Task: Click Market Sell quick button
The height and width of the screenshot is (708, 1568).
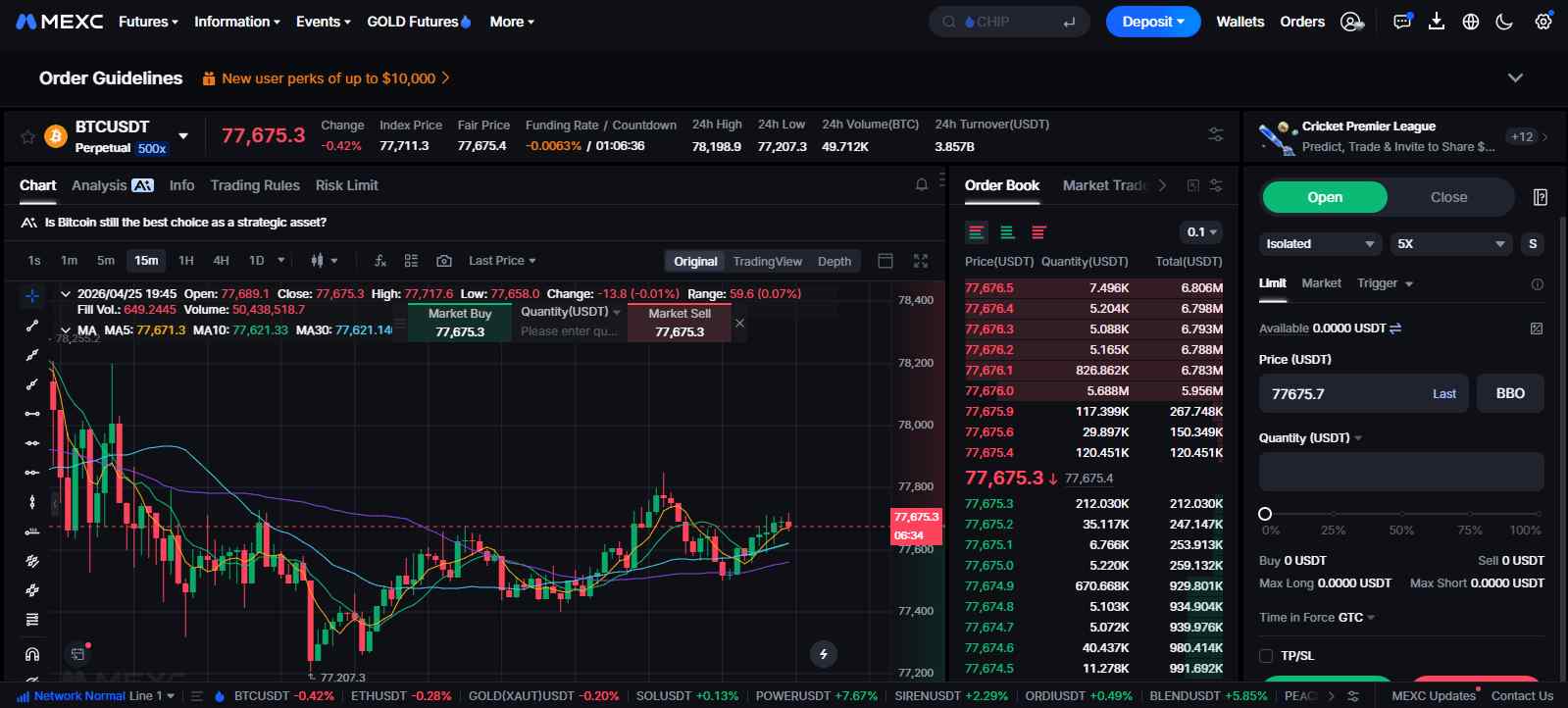Action: tap(680, 323)
